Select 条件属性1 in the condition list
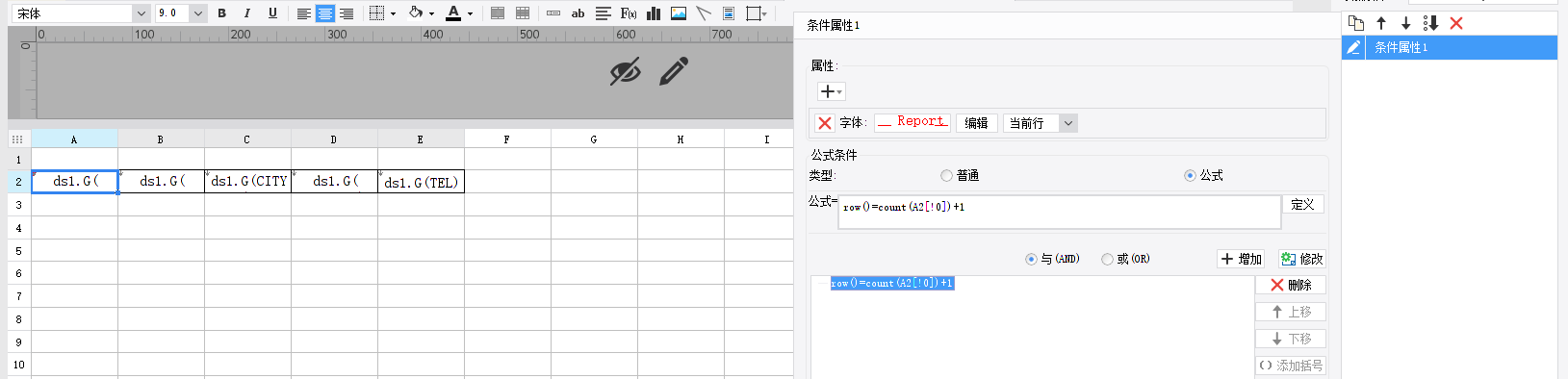 pos(1450,47)
